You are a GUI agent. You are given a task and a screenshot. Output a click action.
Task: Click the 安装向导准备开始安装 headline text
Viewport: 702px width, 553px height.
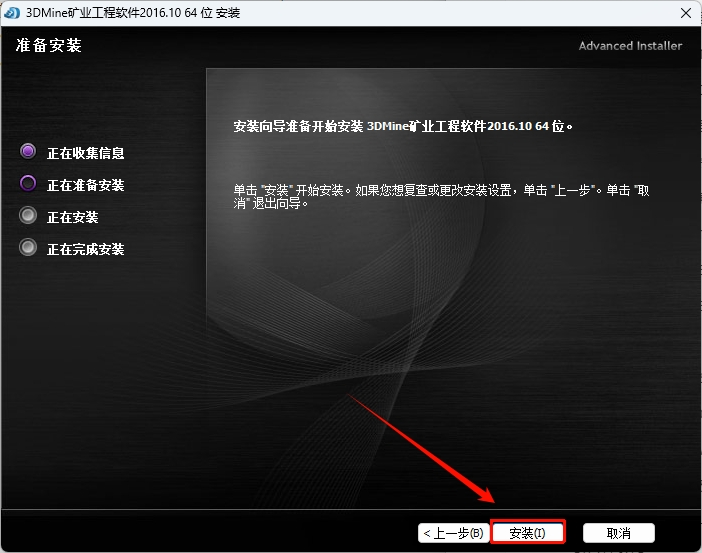(x=403, y=126)
